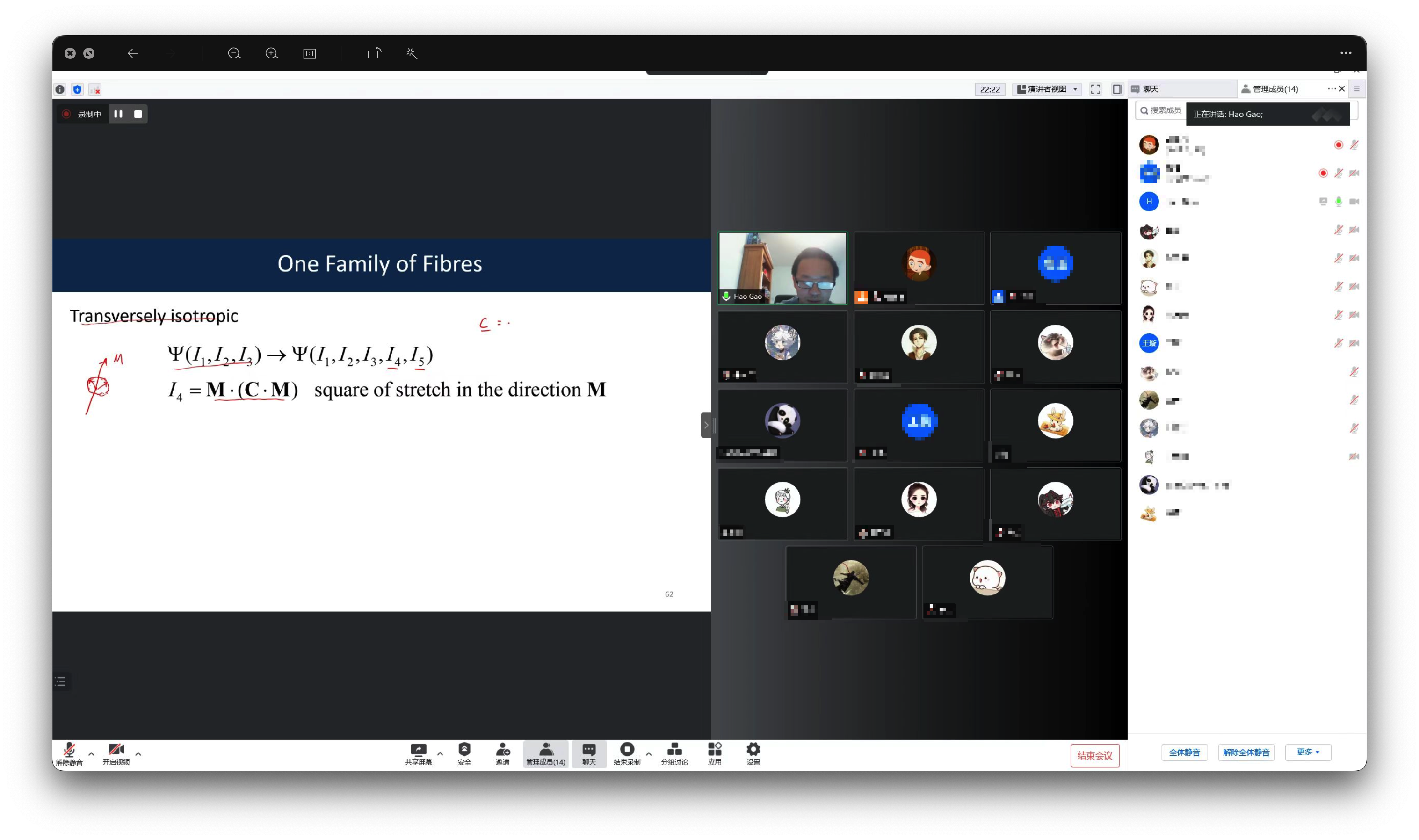Open the Apps (应用) icon

click(714, 749)
